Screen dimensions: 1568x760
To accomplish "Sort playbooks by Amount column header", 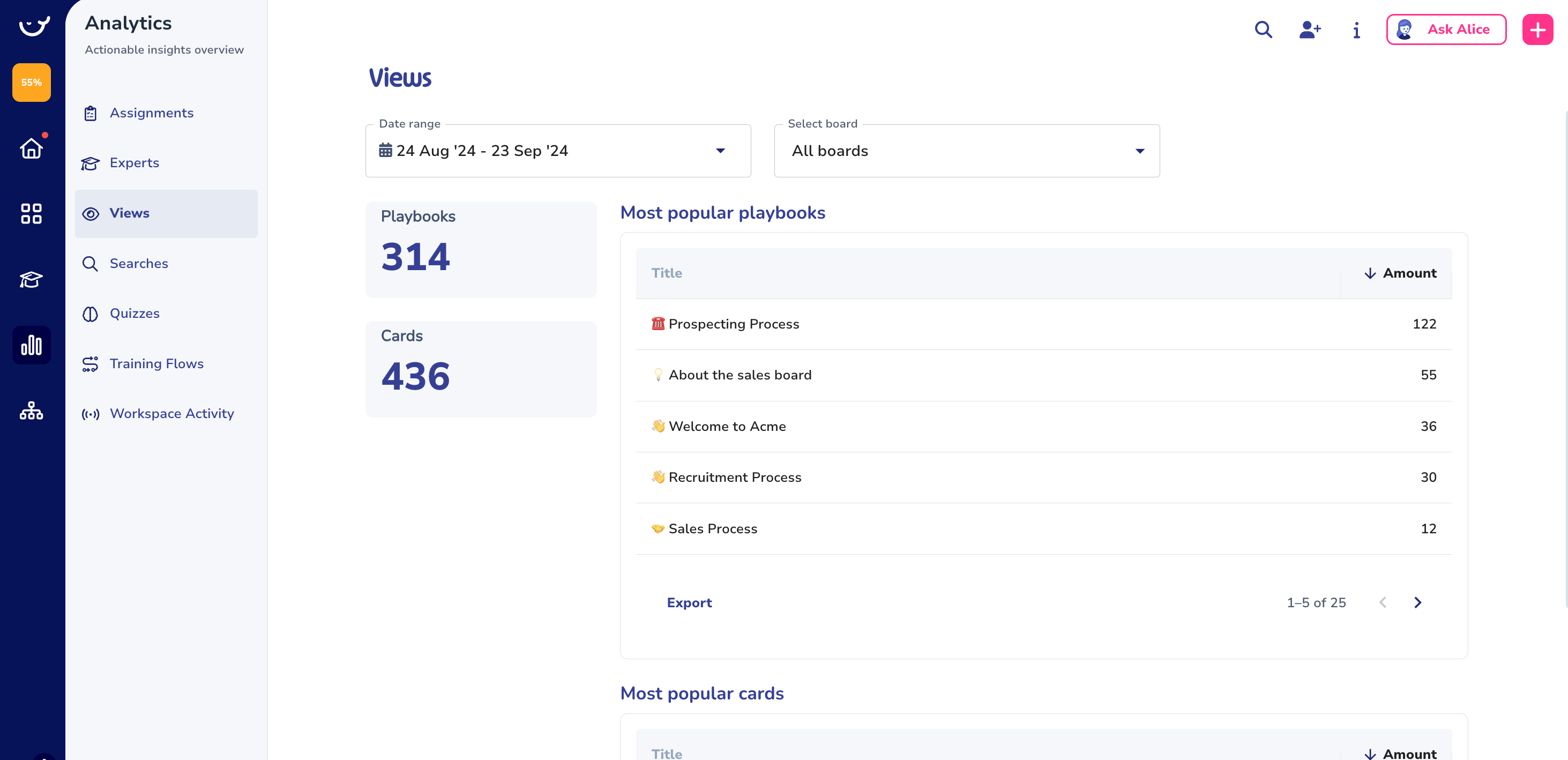I will point(1399,273).
